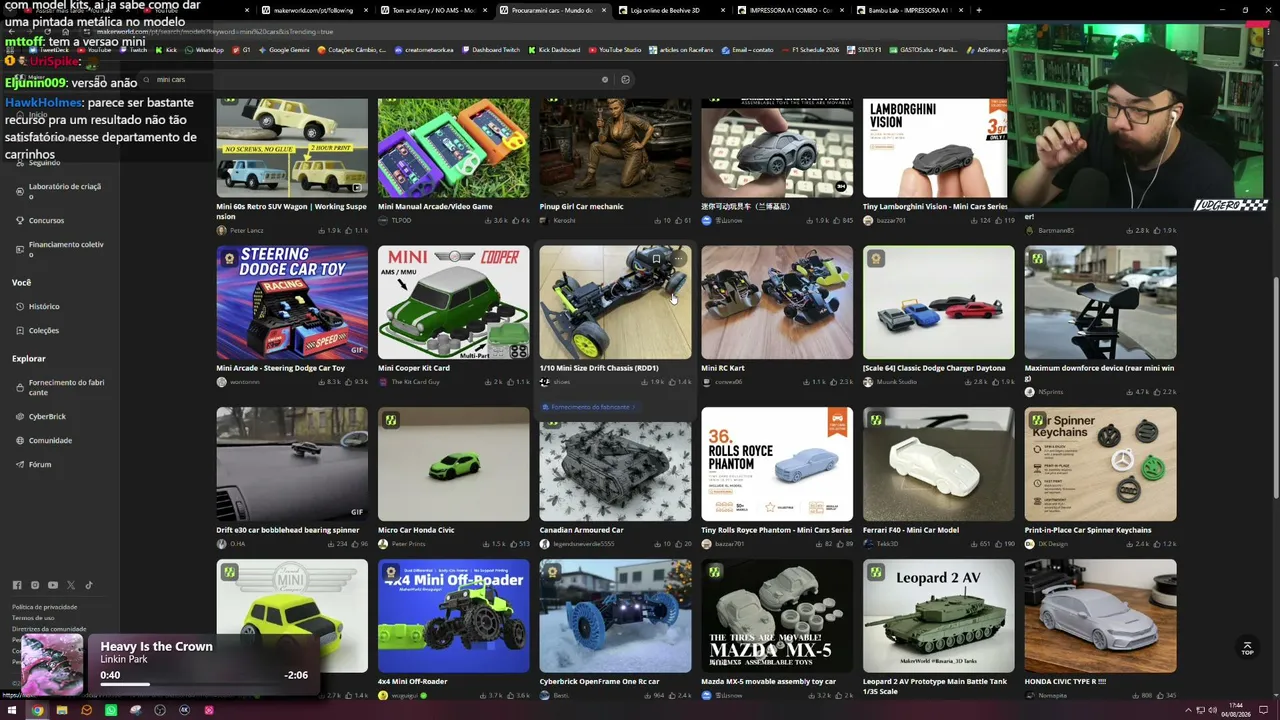Screen dimensions: 1280x720
Task: Open the Dashboard Twitch bookmark
Action: 490,49
